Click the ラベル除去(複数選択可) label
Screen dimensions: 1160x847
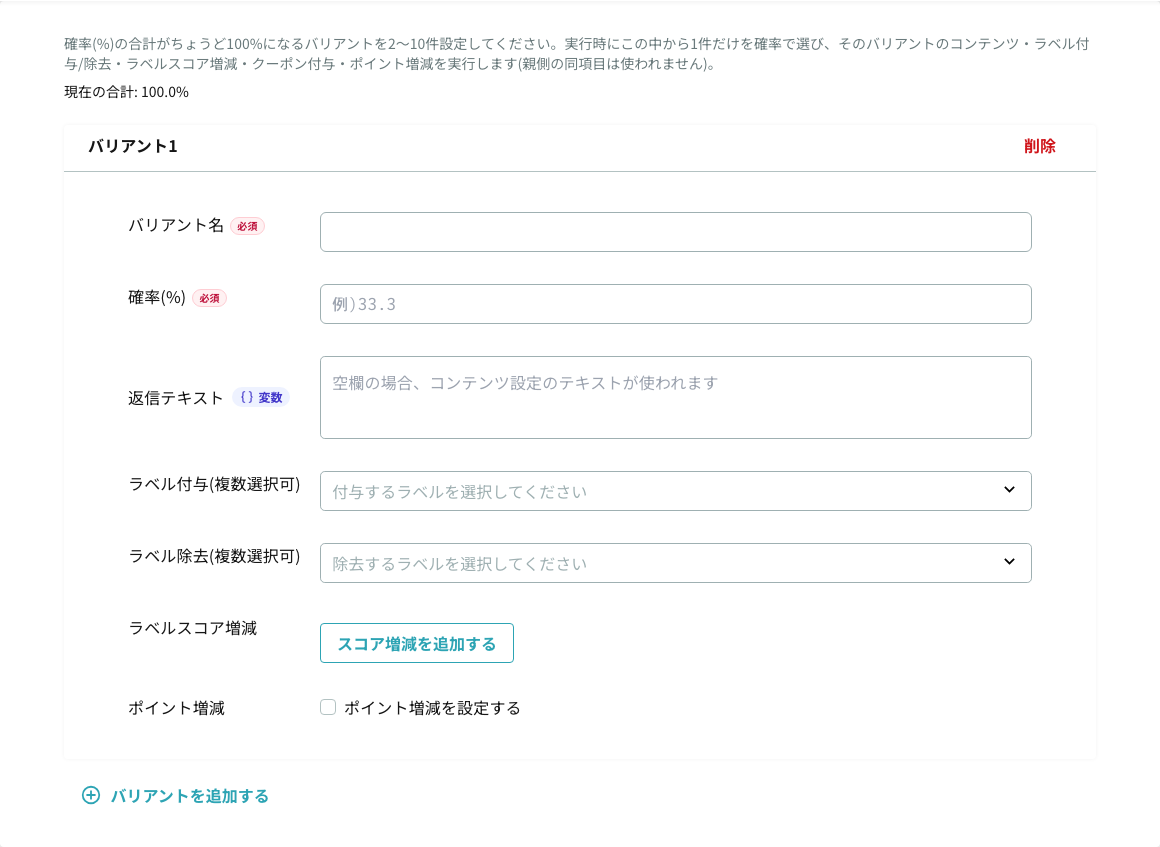[x=215, y=556]
